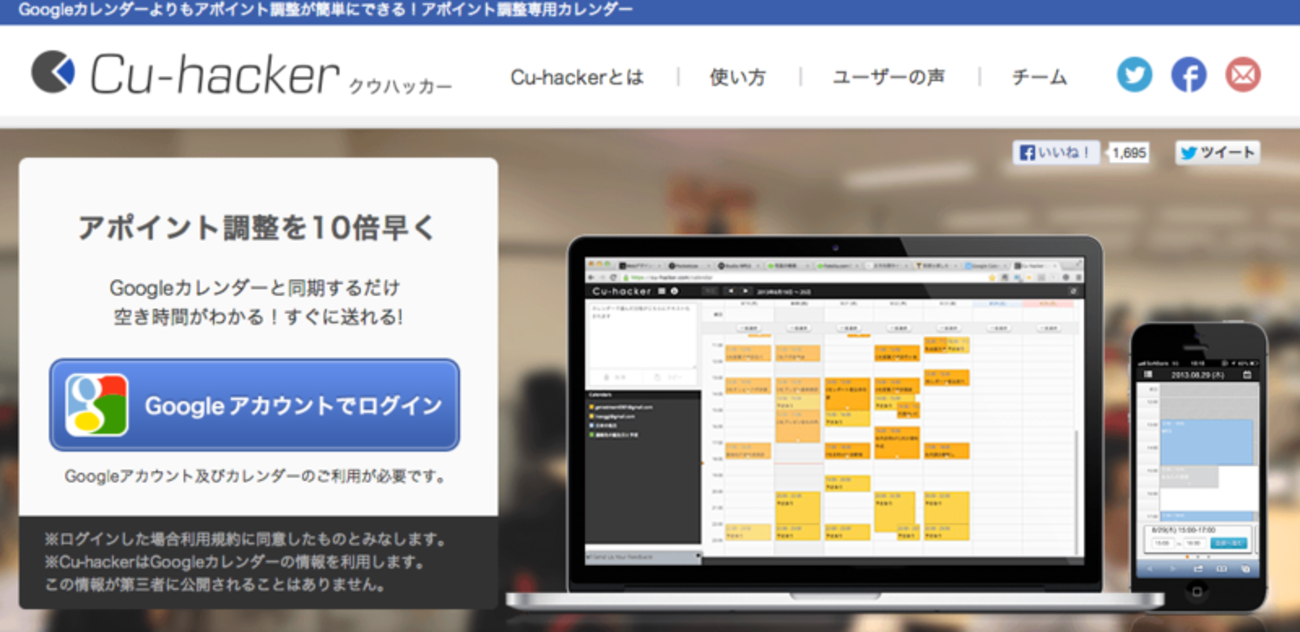Click the Cu-hackerはGoogleカレンダーの情報を利用します notice
Image resolution: width=1300 pixels, height=632 pixels.
[235, 561]
